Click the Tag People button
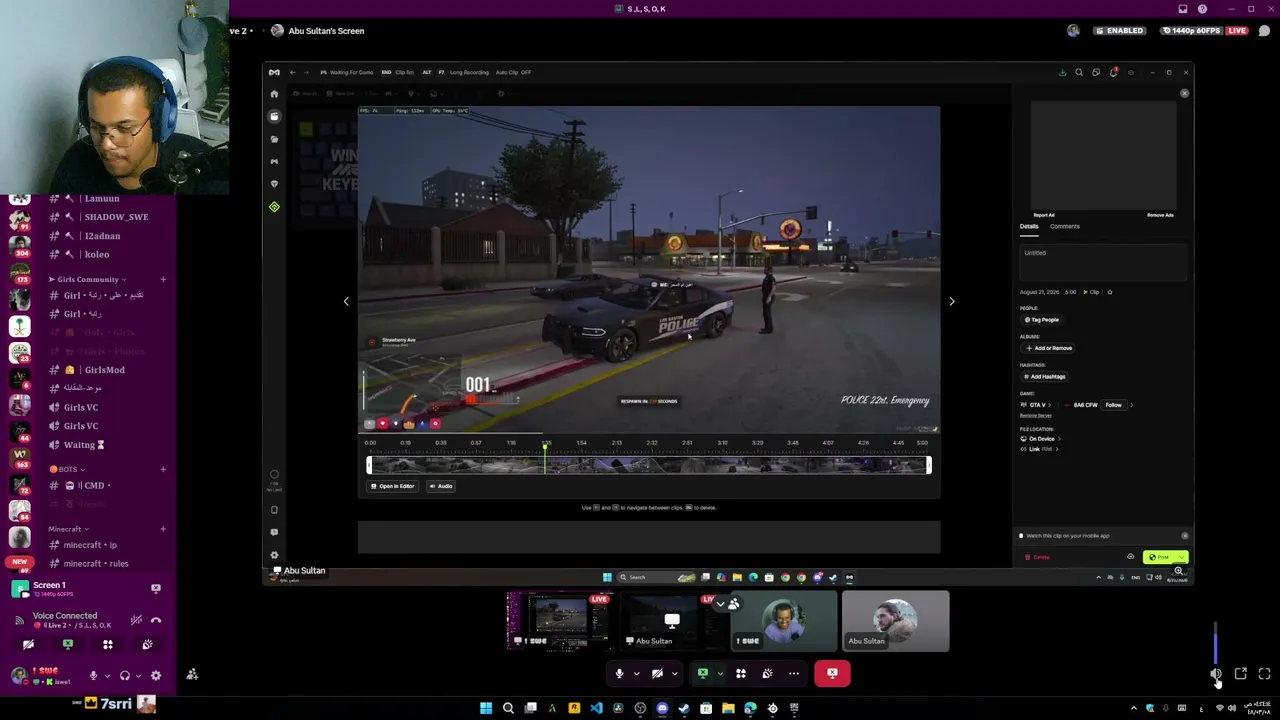This screenshot has height=720, width=1280. 1042,320
